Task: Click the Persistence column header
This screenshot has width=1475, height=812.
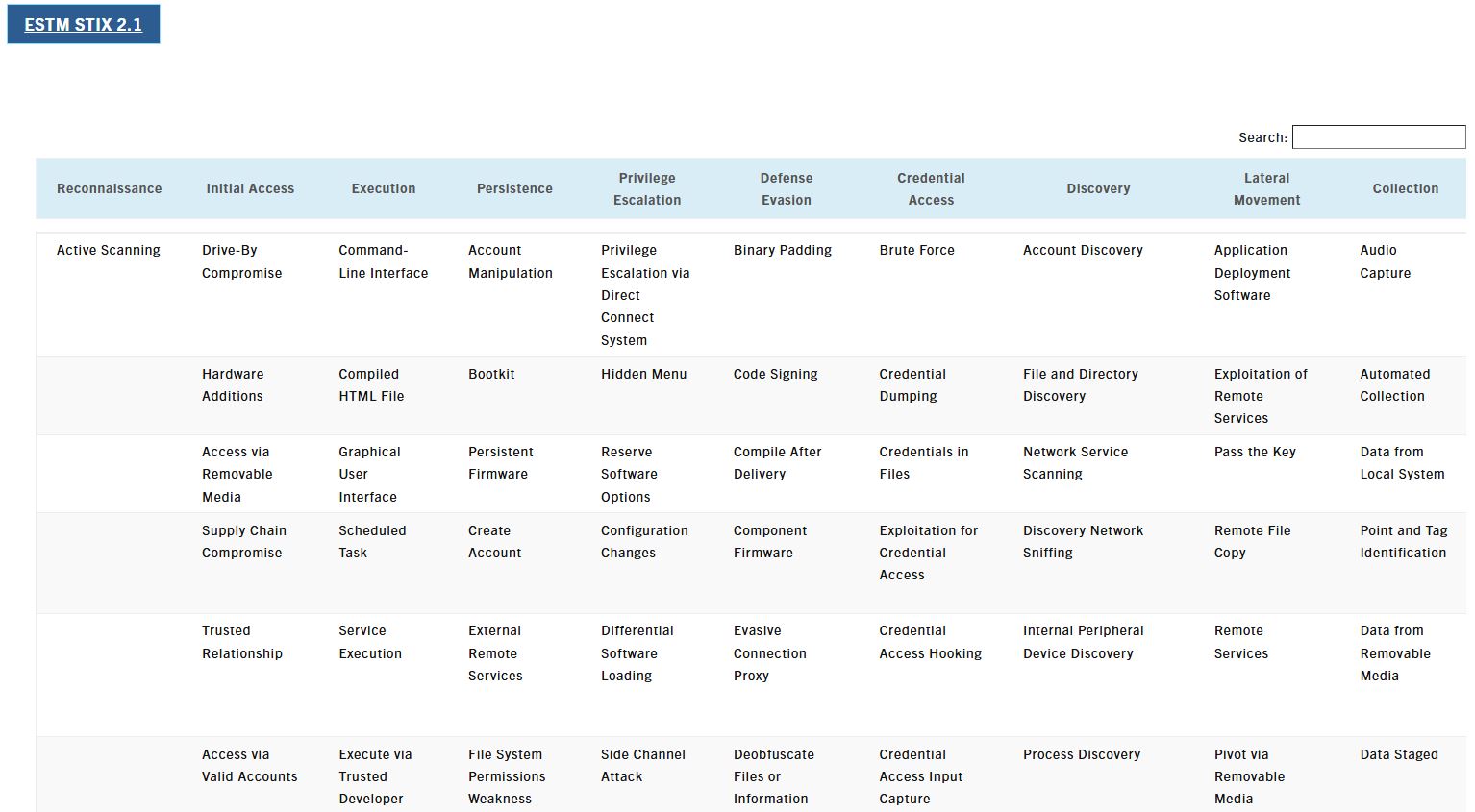Action: coord(514,189)
